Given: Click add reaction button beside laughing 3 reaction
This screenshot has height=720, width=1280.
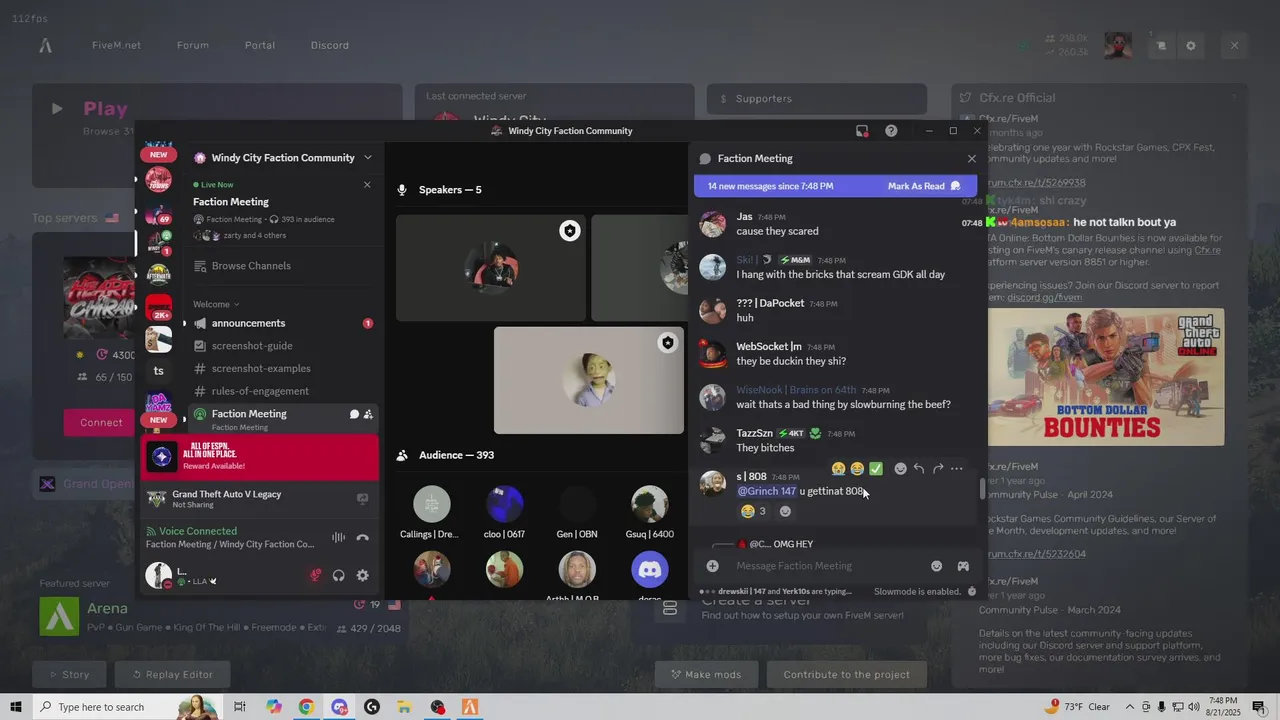Looking at the screenshot, I should (785, 511).
